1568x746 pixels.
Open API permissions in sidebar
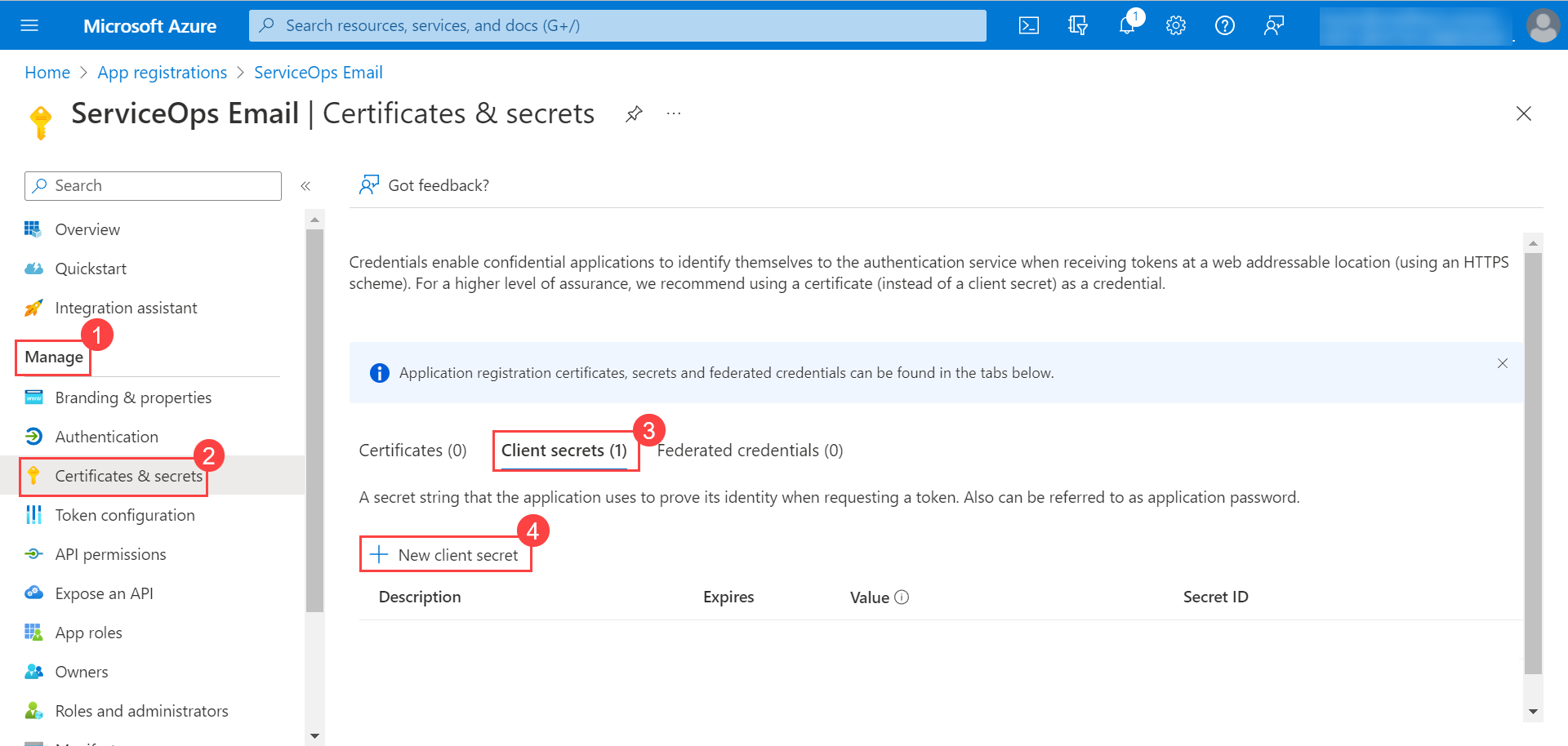[110, 554]
